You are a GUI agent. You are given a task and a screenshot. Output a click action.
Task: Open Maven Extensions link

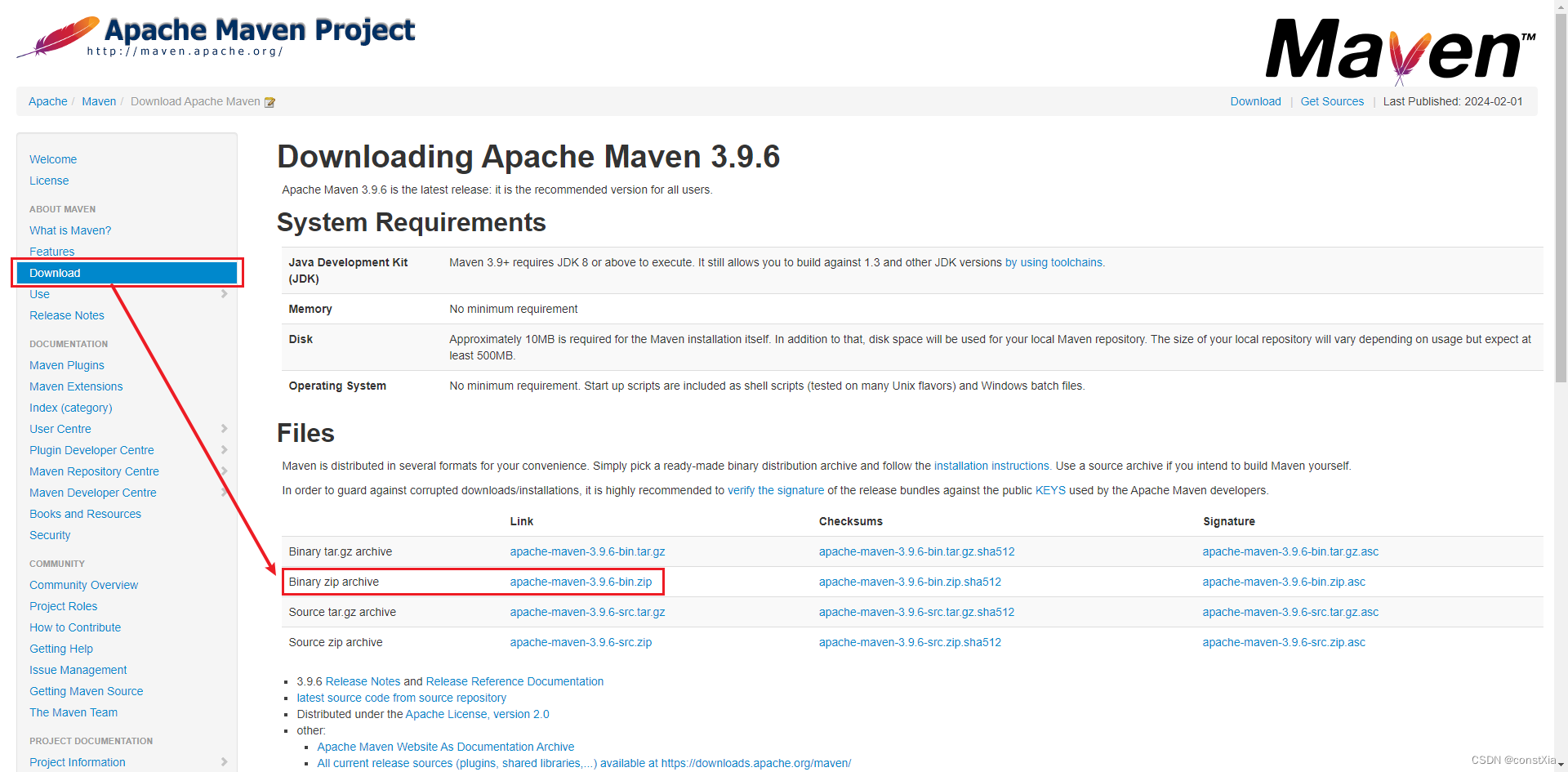pyautogui.click(x=76, y=386)
